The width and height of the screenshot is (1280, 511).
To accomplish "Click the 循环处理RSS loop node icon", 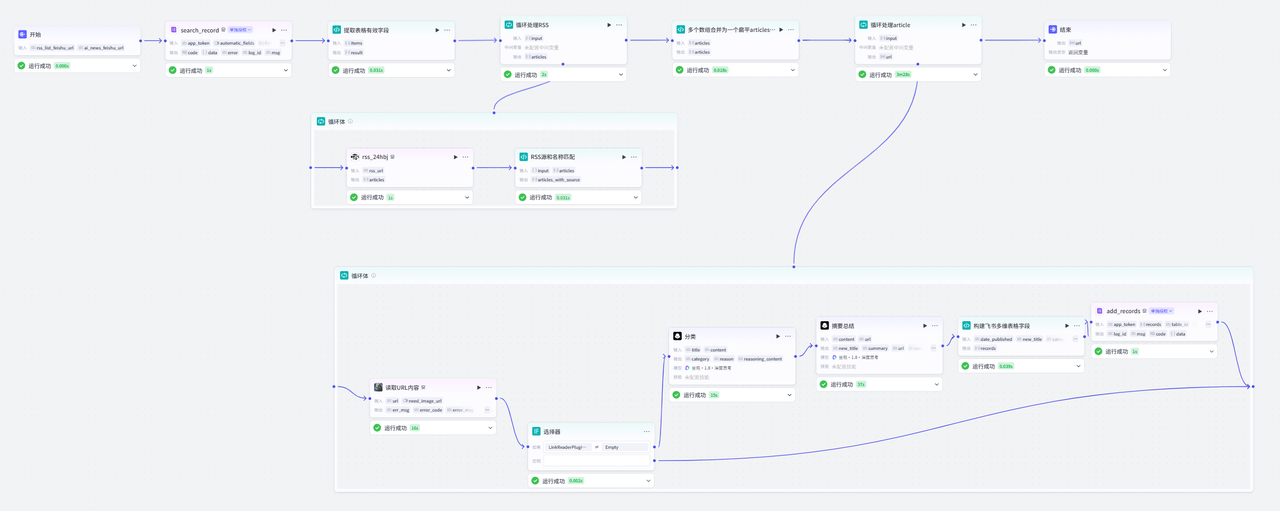I will click(509, 24).
